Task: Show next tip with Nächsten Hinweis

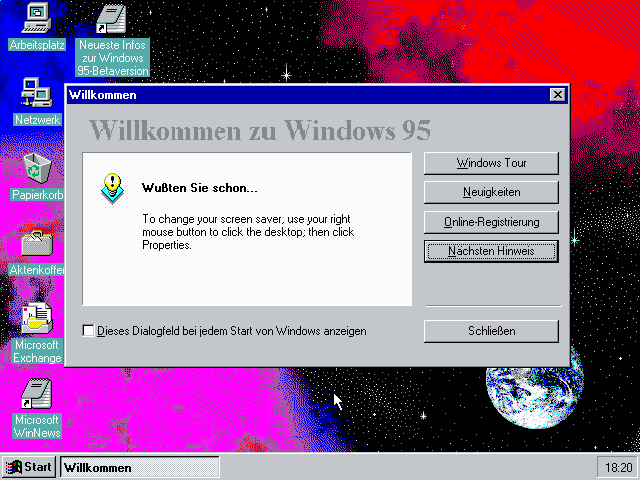Action: pyautogui.click(x=491, y=251)
